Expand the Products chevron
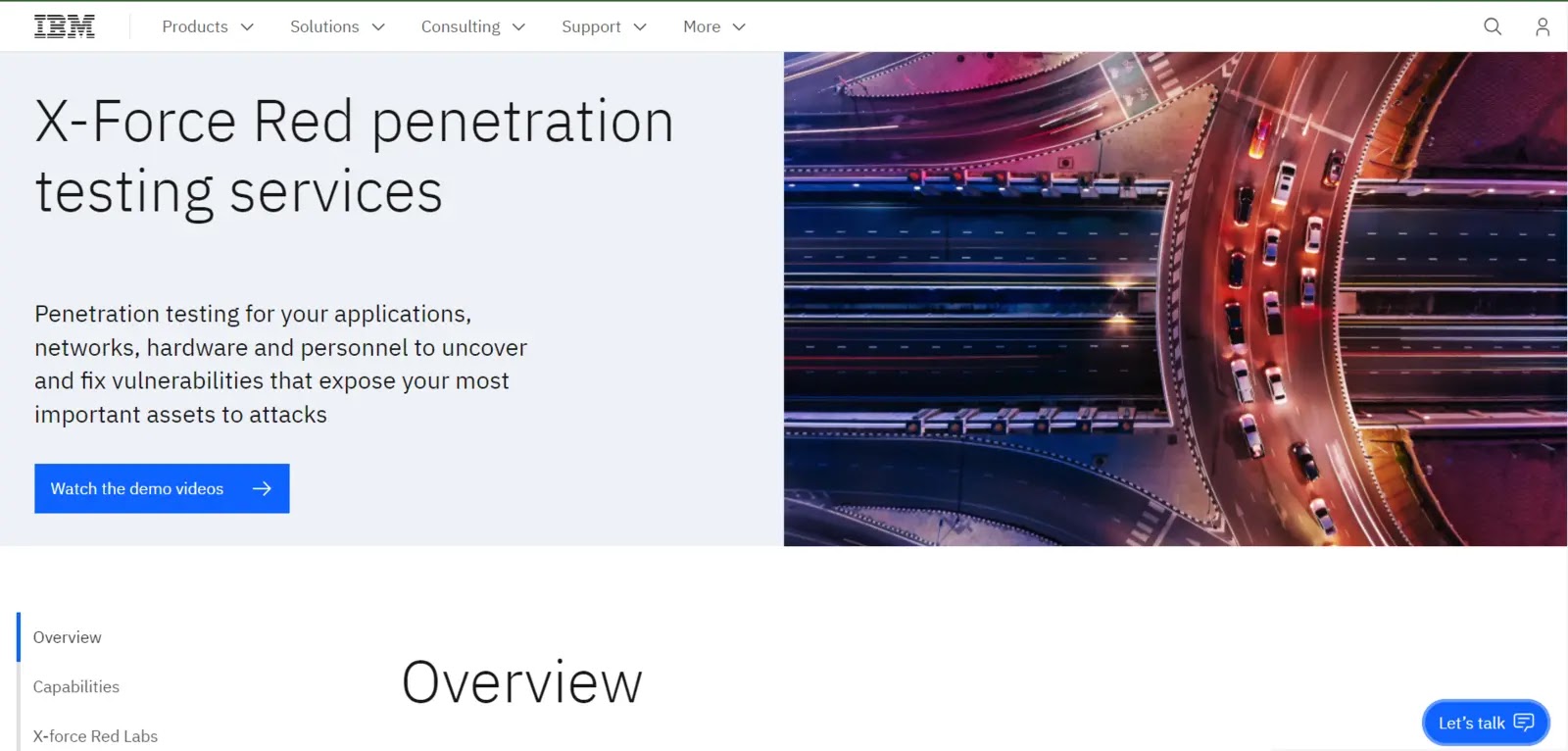 247,27
